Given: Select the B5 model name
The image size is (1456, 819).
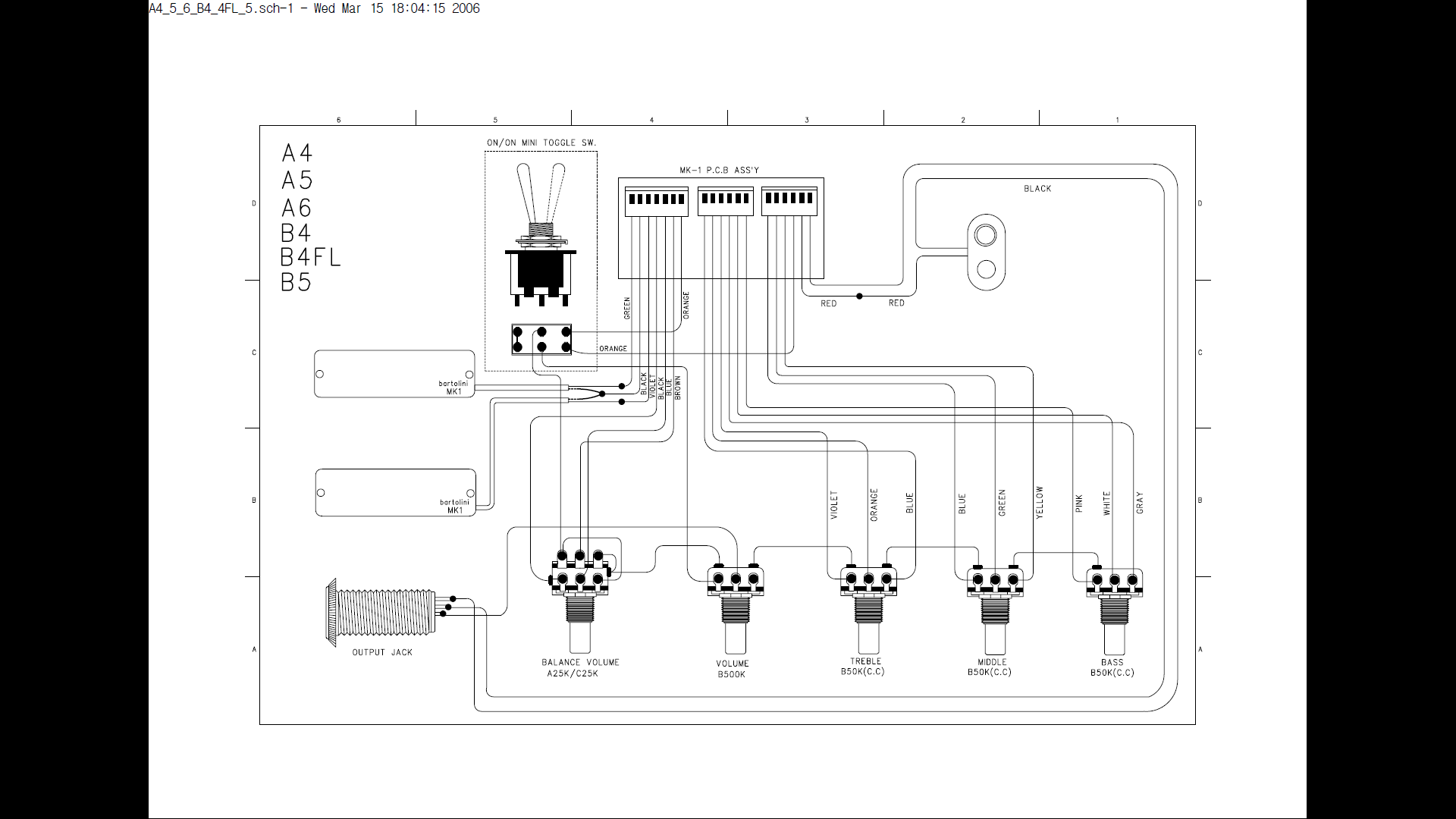Looking at the screenshot, I should (x=297, y=282).
